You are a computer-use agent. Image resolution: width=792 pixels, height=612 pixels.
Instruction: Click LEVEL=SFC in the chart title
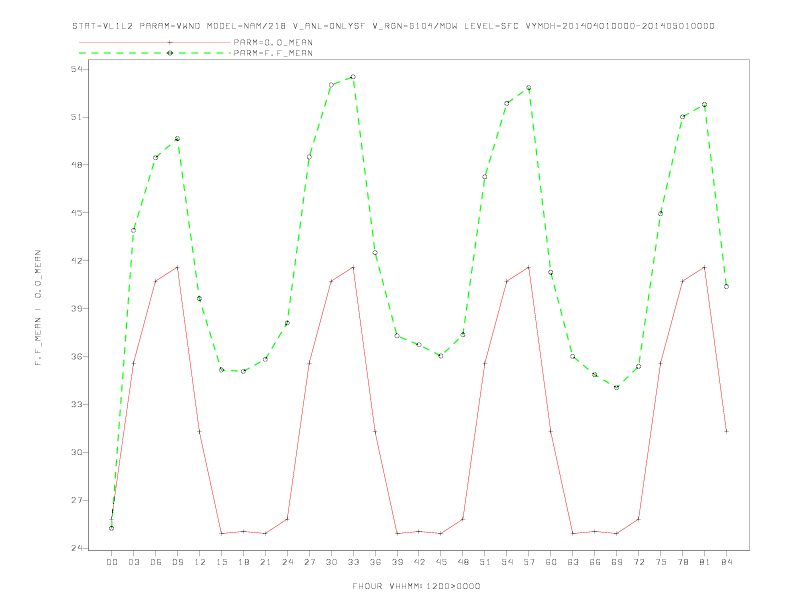coord(491,26)
